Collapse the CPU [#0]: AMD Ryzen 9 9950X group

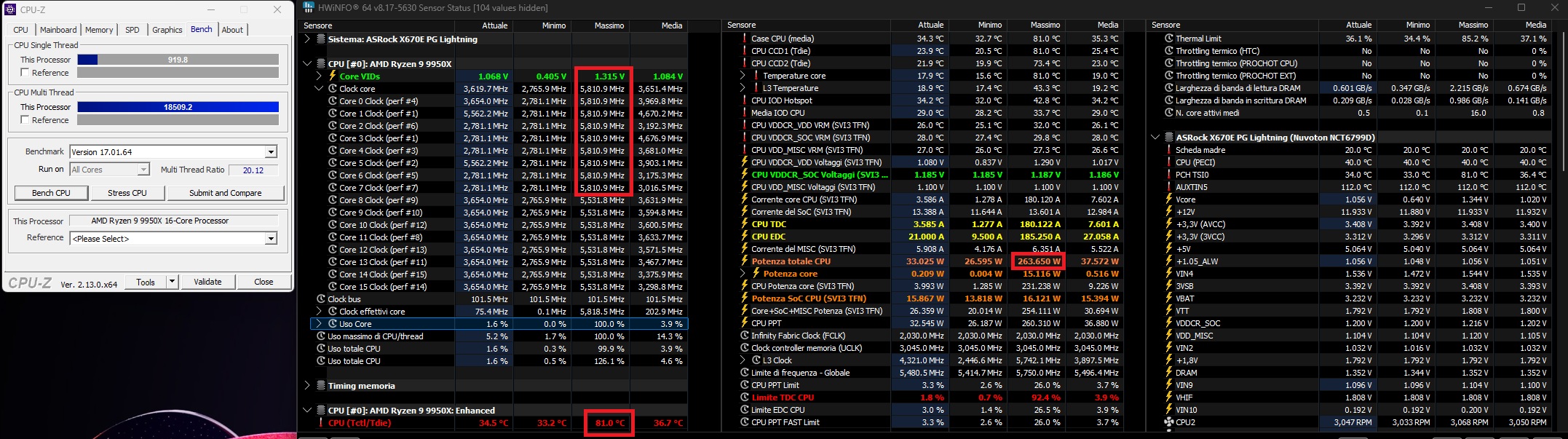(x=306, y=64)
